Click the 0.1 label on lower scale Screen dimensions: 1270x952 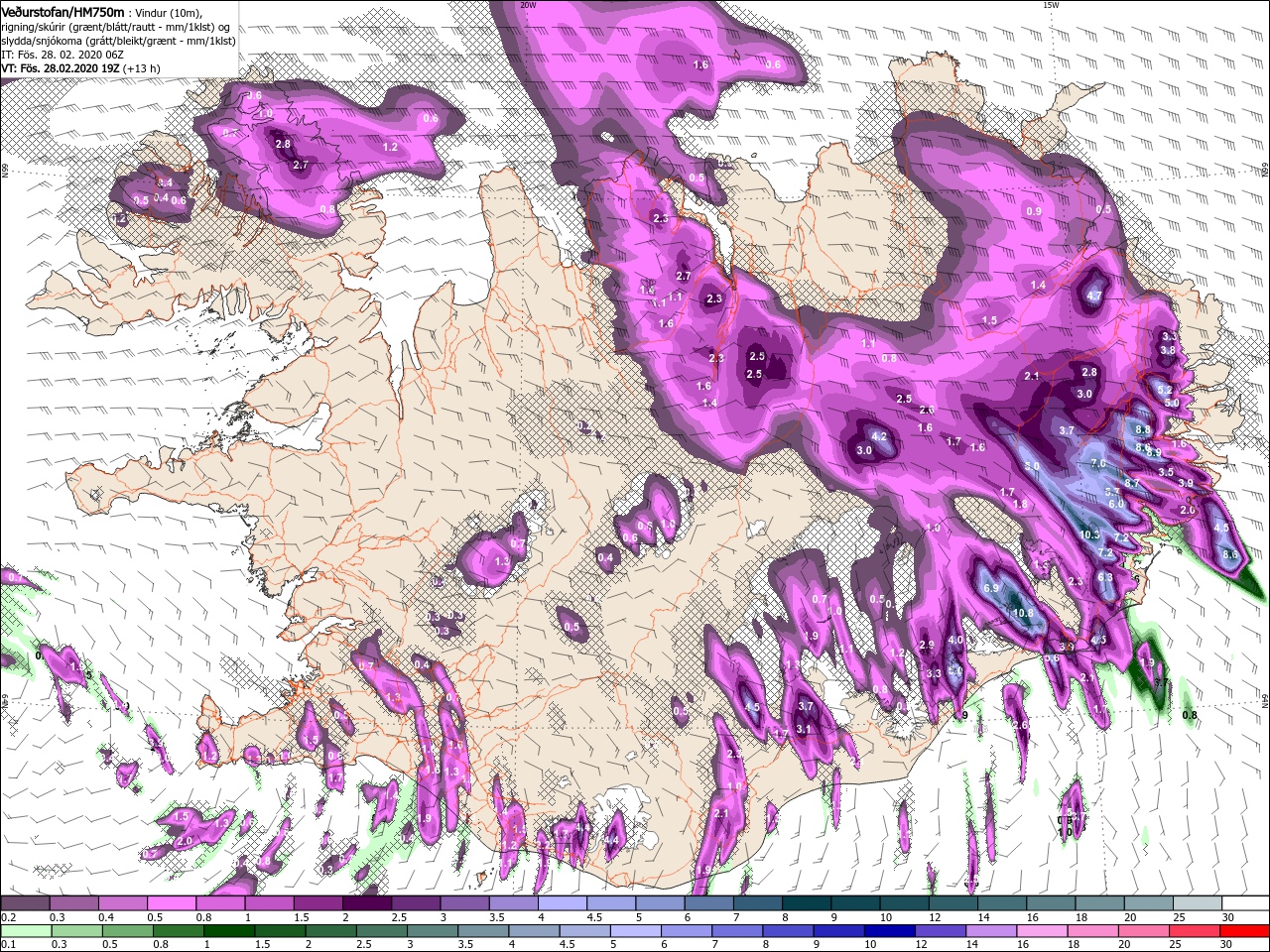(9, 946)
